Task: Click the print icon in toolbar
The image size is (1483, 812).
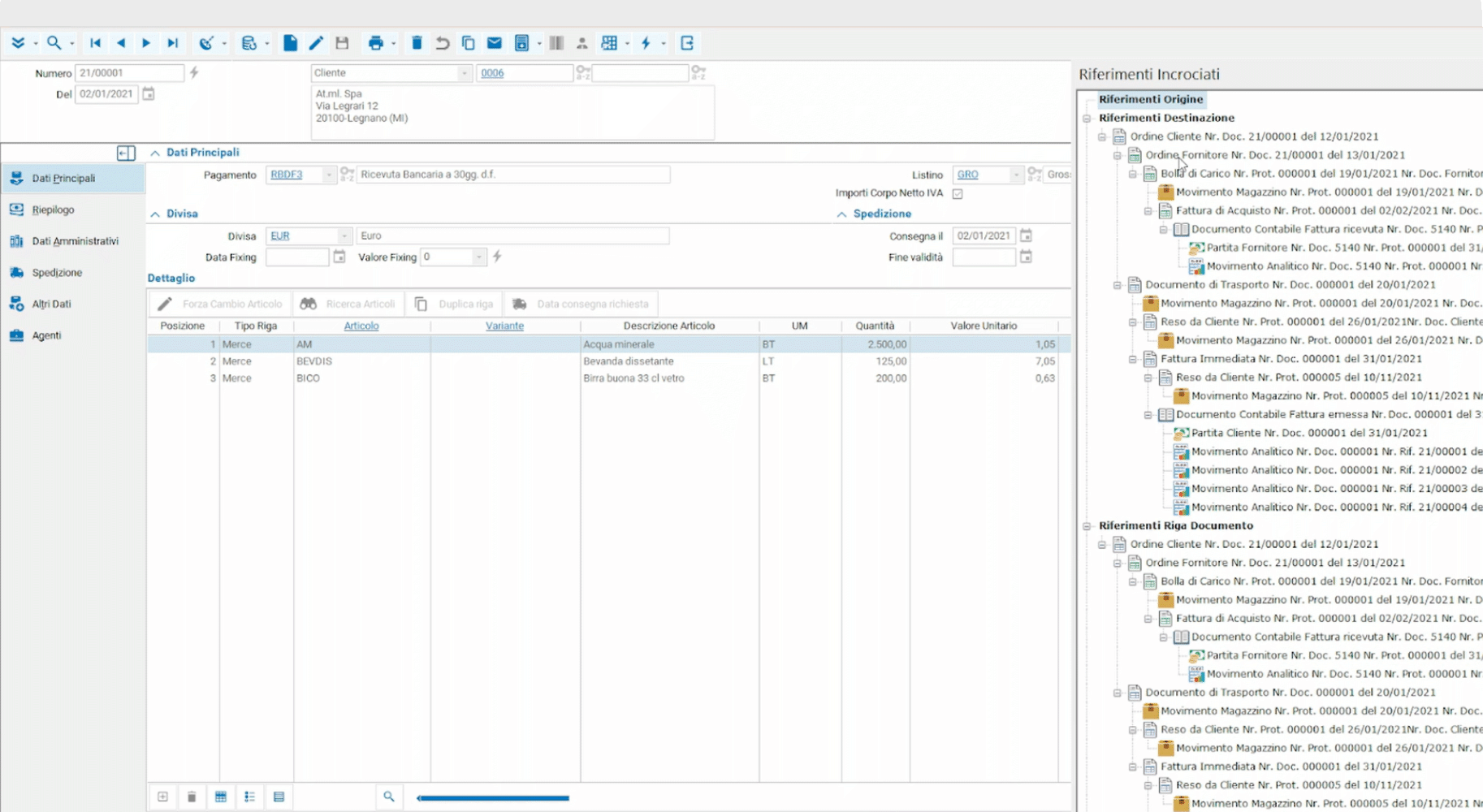Action: 375,43
